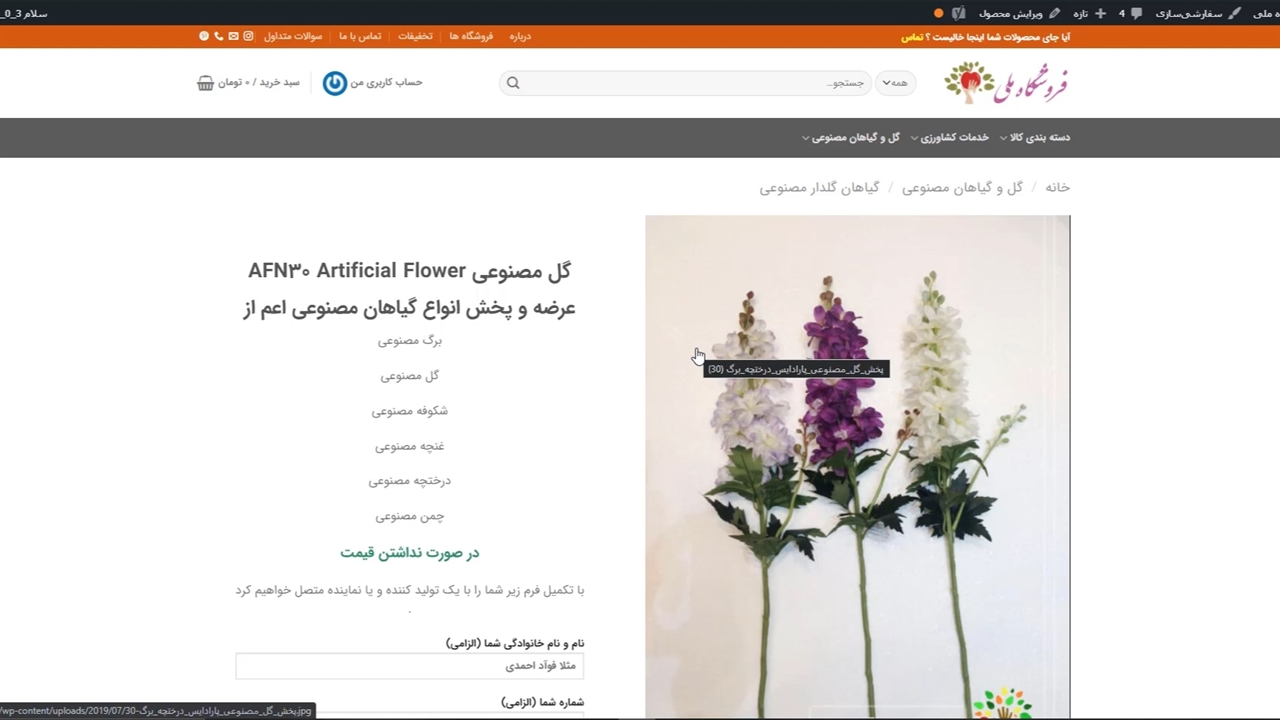This screenshot has height=720, width=1280.
Task: Expand the 'همه' search category dropdown
Action: click(894, 83)
